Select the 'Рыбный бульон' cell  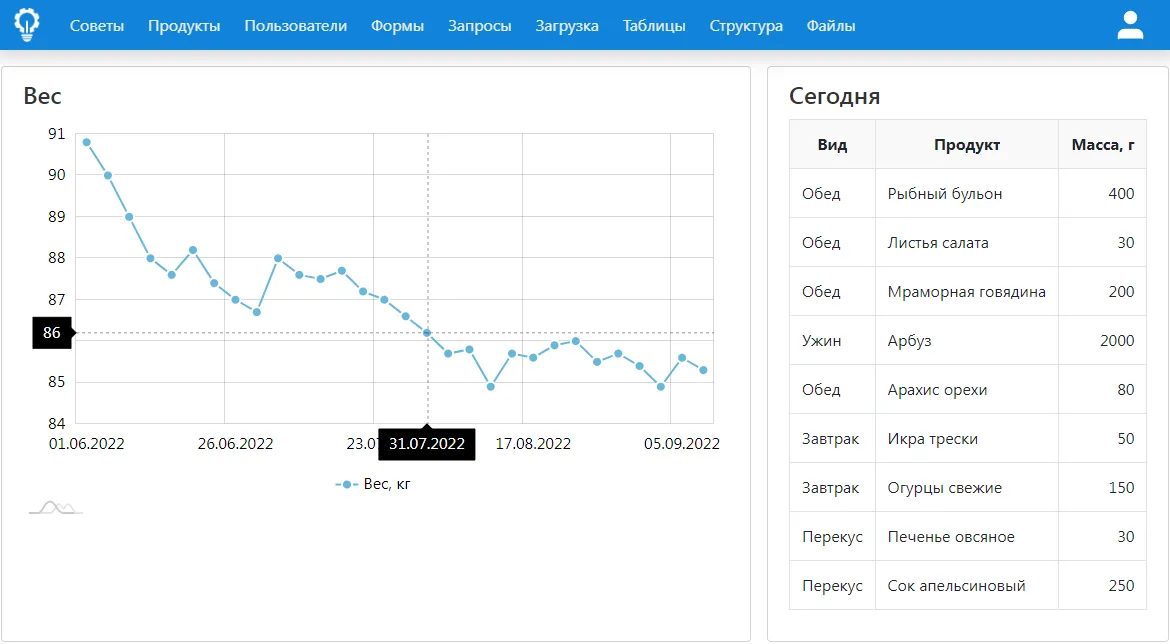967,193
